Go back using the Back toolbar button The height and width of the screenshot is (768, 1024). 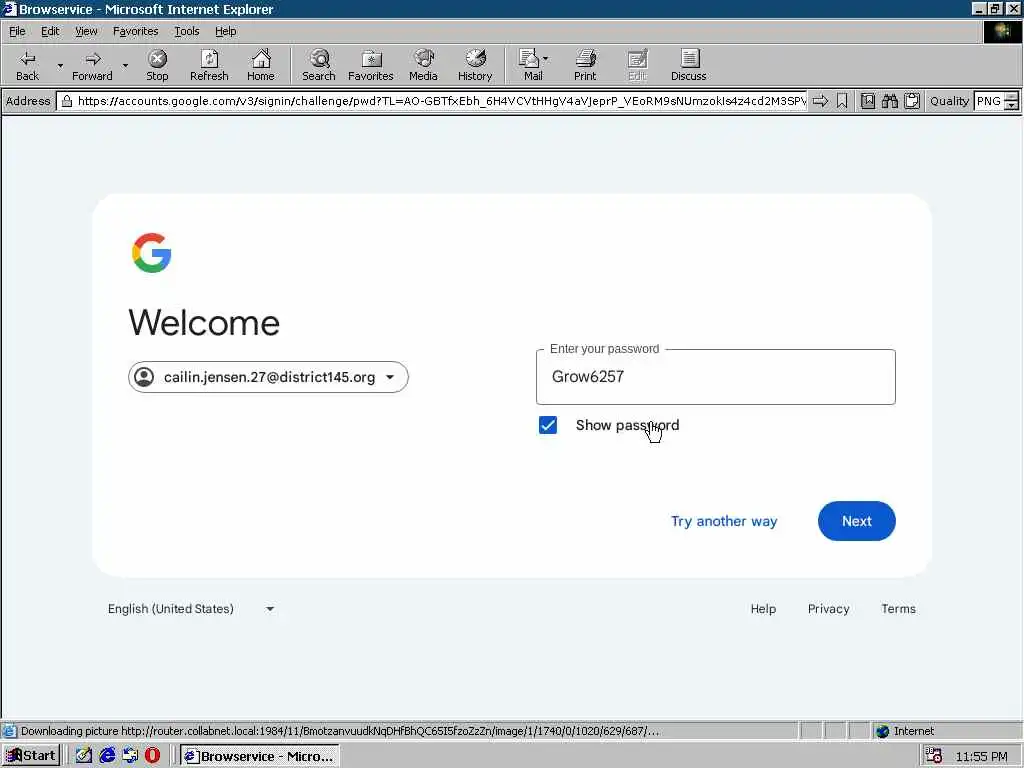click(x=27, y=65)
